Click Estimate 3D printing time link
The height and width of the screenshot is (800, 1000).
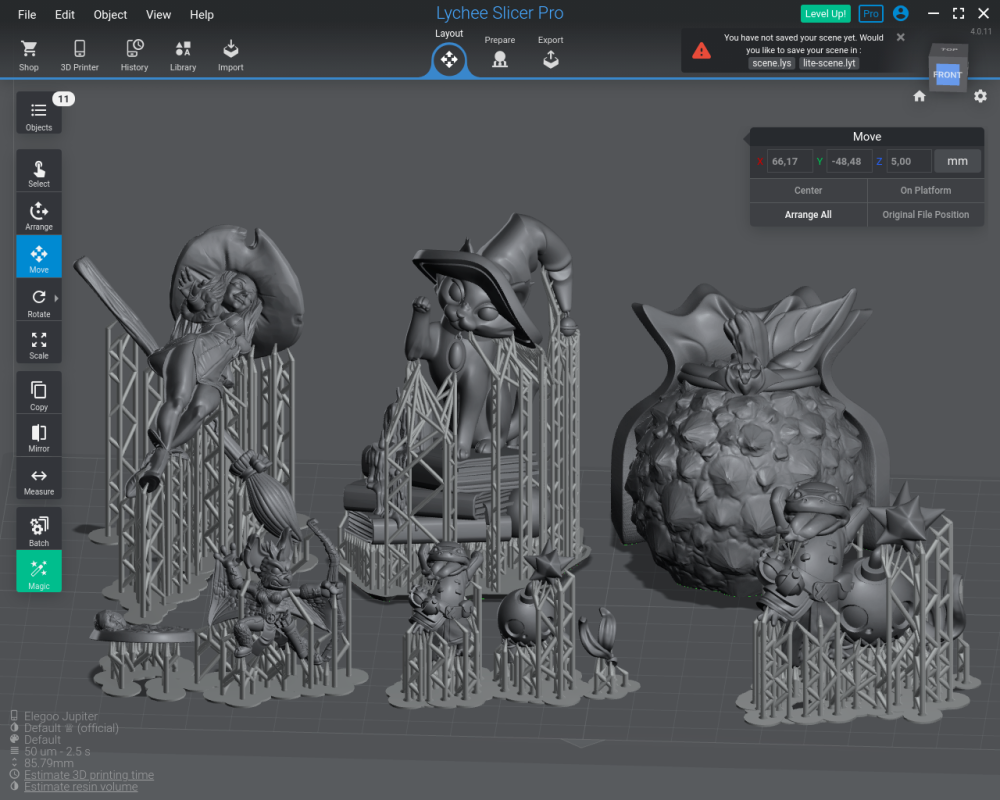pos(89,775)
